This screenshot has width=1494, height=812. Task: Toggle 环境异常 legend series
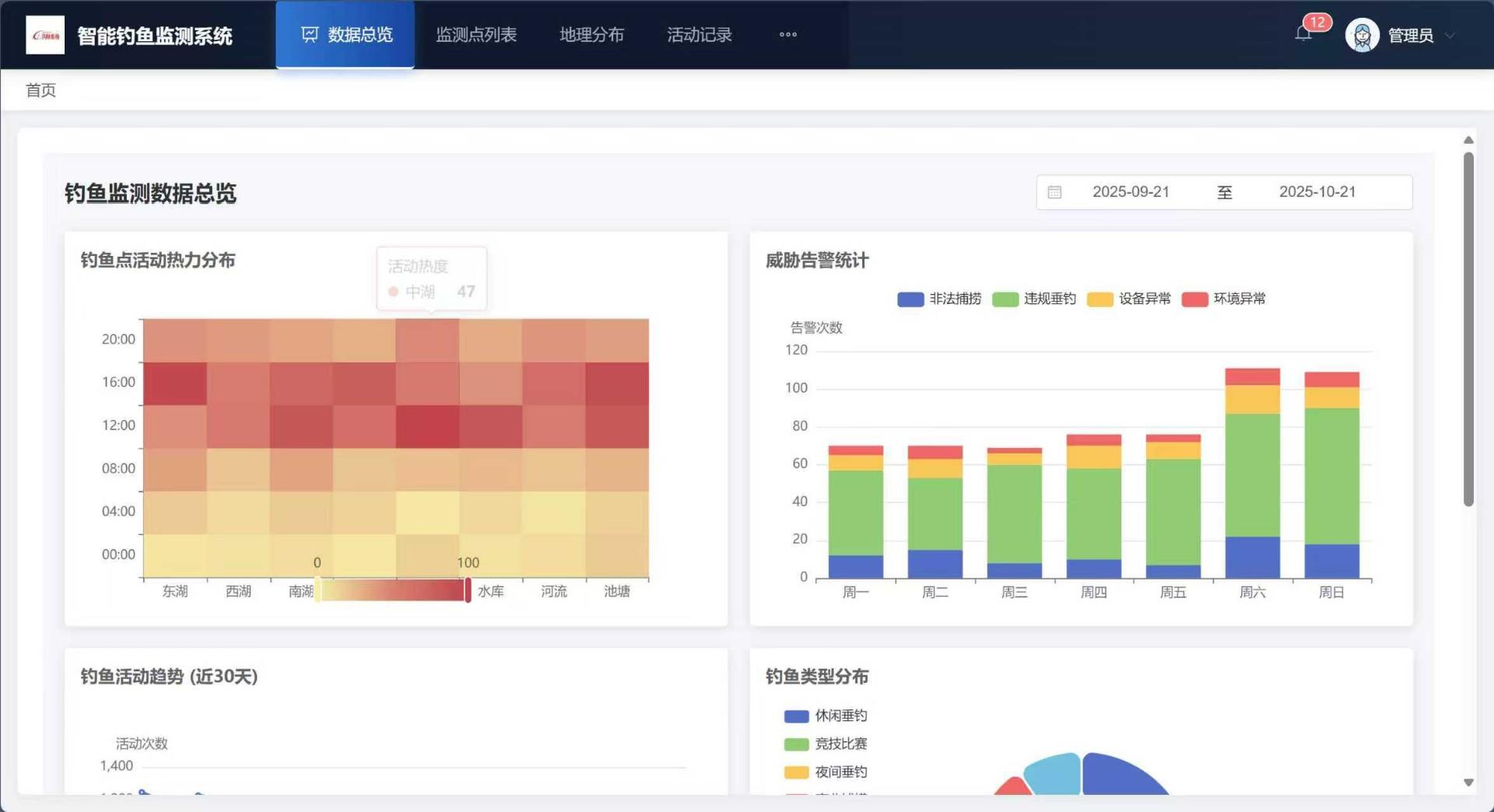coord(1224,299)
